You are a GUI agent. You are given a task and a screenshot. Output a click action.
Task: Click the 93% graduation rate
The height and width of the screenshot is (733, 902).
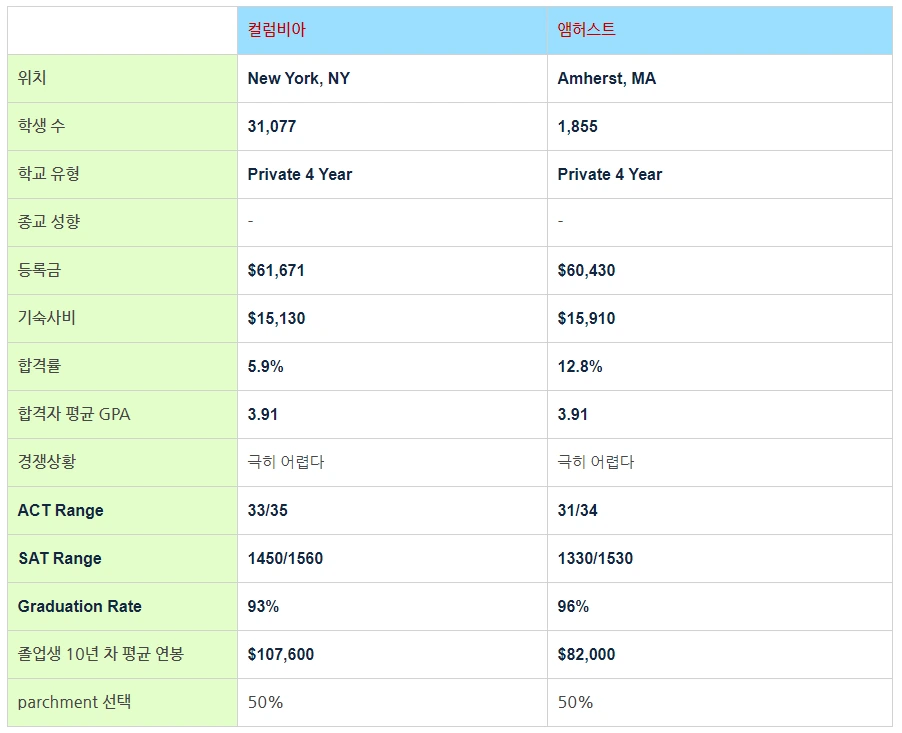263,606
